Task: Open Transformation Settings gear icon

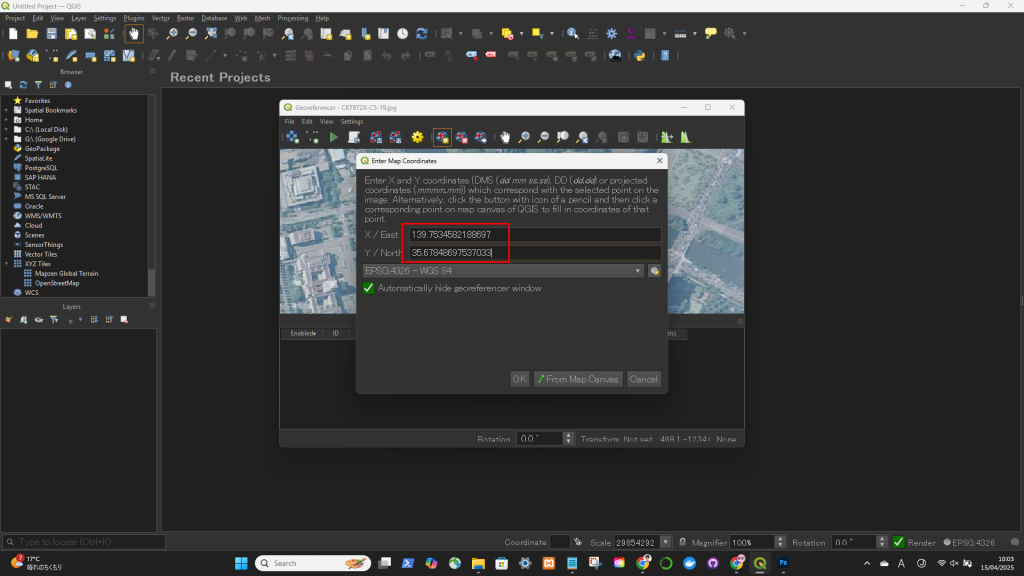Action: point(418,137)
